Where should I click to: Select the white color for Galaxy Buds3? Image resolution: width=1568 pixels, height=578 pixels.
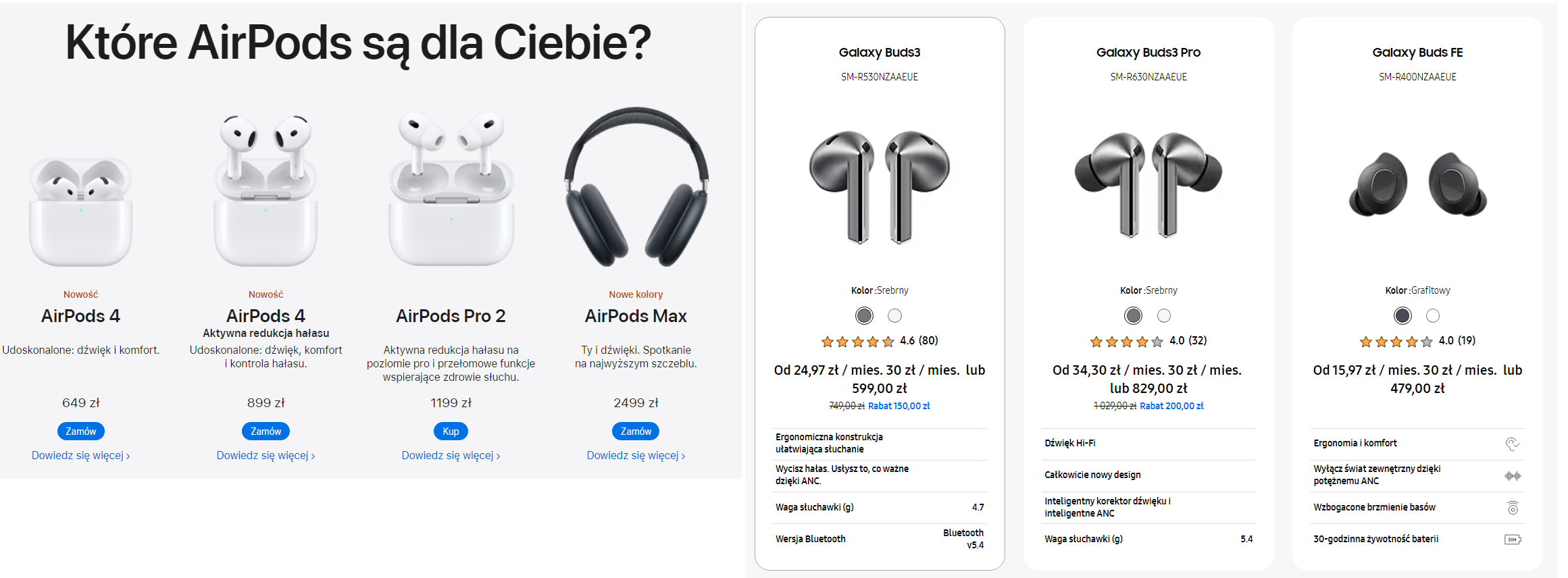[x=894, y=315]
